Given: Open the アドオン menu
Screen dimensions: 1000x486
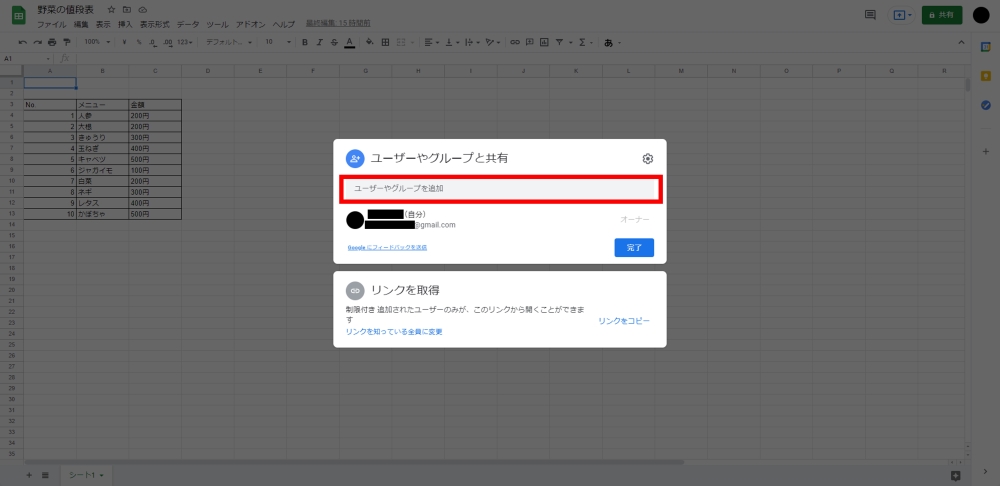Looking at the screenshot, I should (251, 24).
